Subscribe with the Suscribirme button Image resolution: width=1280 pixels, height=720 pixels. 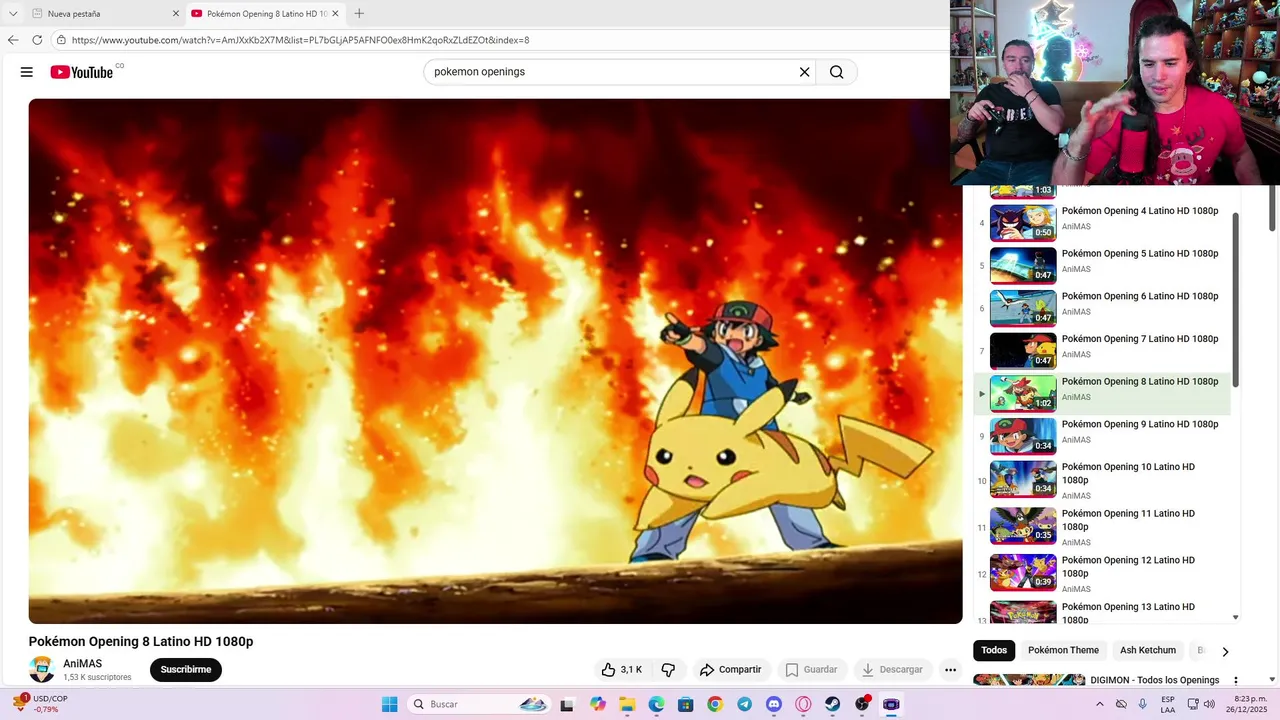186,670
